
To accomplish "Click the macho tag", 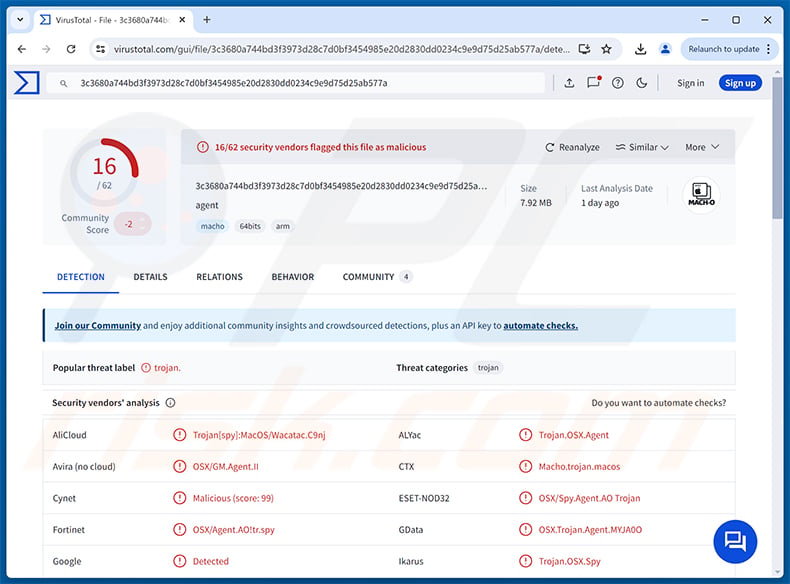I will click(x=212, y=226).
